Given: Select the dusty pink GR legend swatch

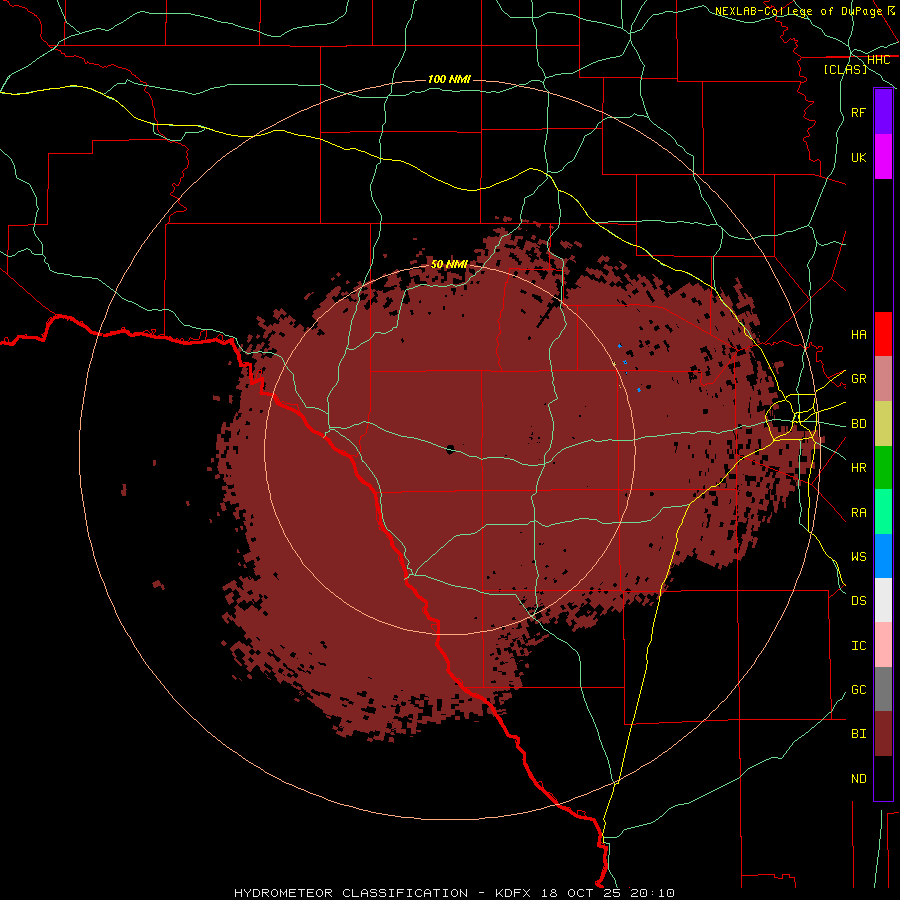Looking at the screenshot, I should pyautogui.click(x=883, y=379).
